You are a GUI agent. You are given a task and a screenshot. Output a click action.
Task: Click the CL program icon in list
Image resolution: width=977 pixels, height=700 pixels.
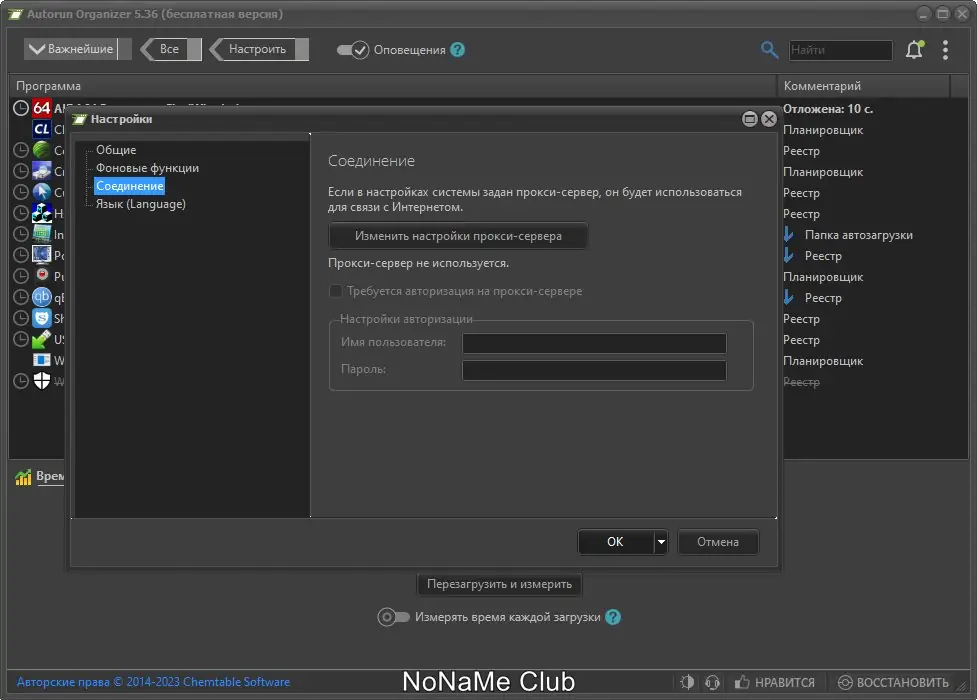(x=42, y=129)
